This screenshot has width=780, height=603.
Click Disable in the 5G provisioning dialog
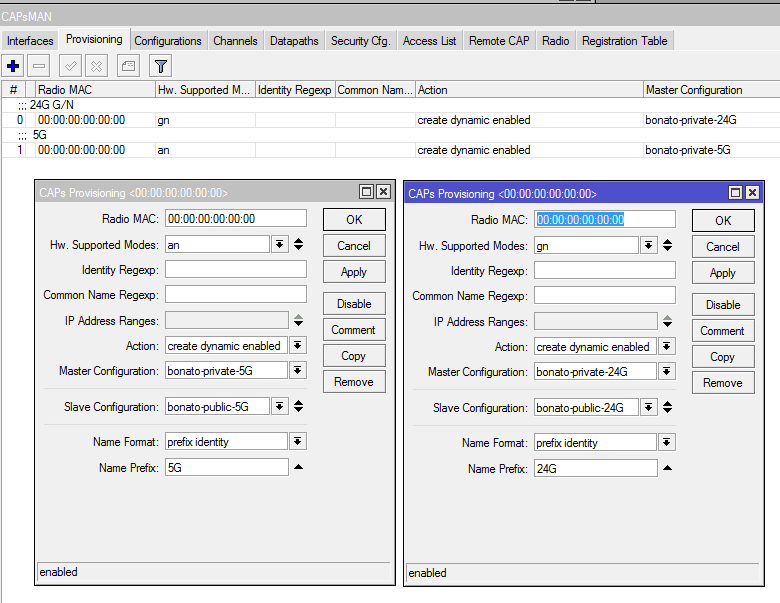click(x=354, y=303)
